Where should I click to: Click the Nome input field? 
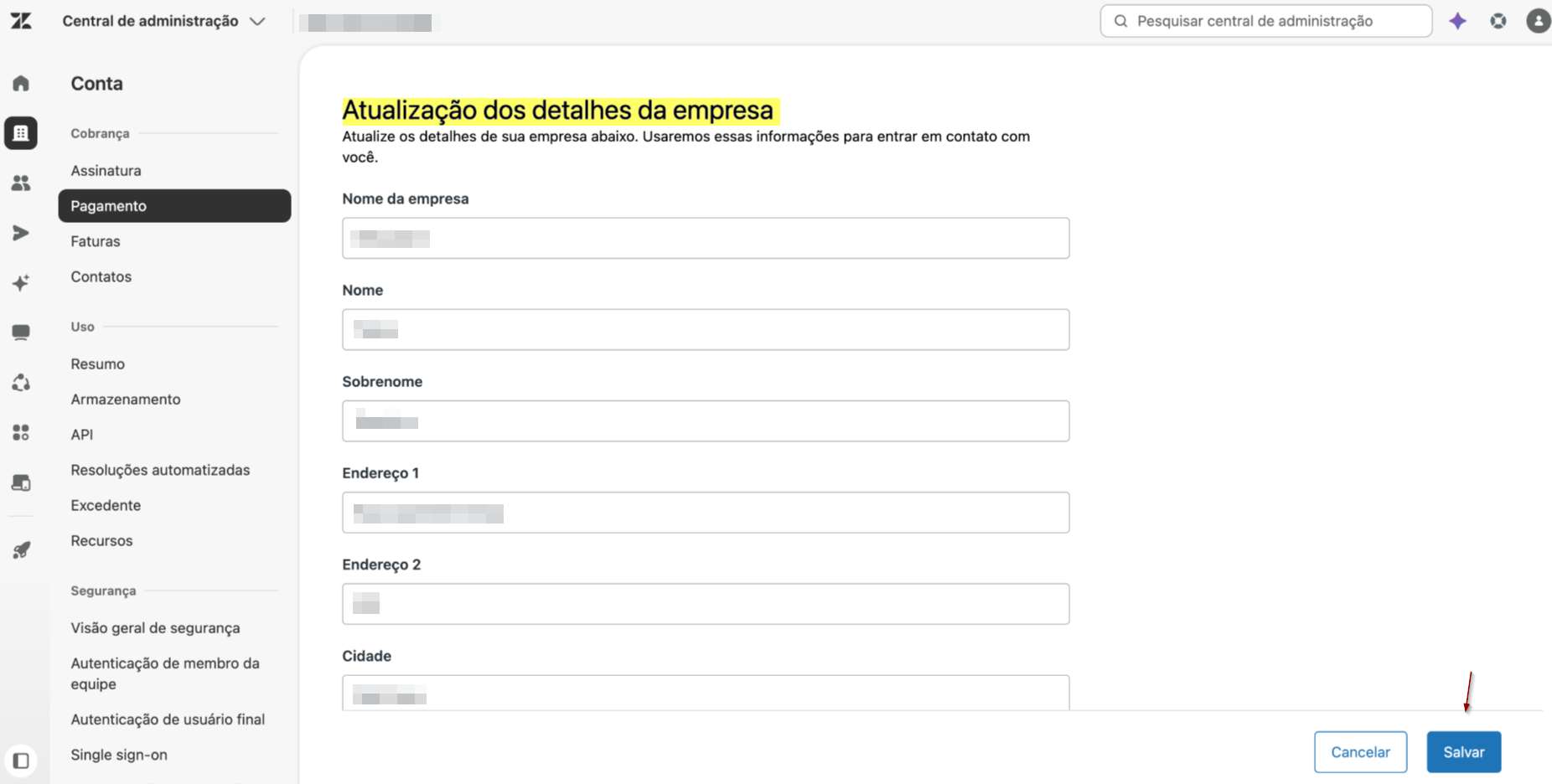coord(706,329)
